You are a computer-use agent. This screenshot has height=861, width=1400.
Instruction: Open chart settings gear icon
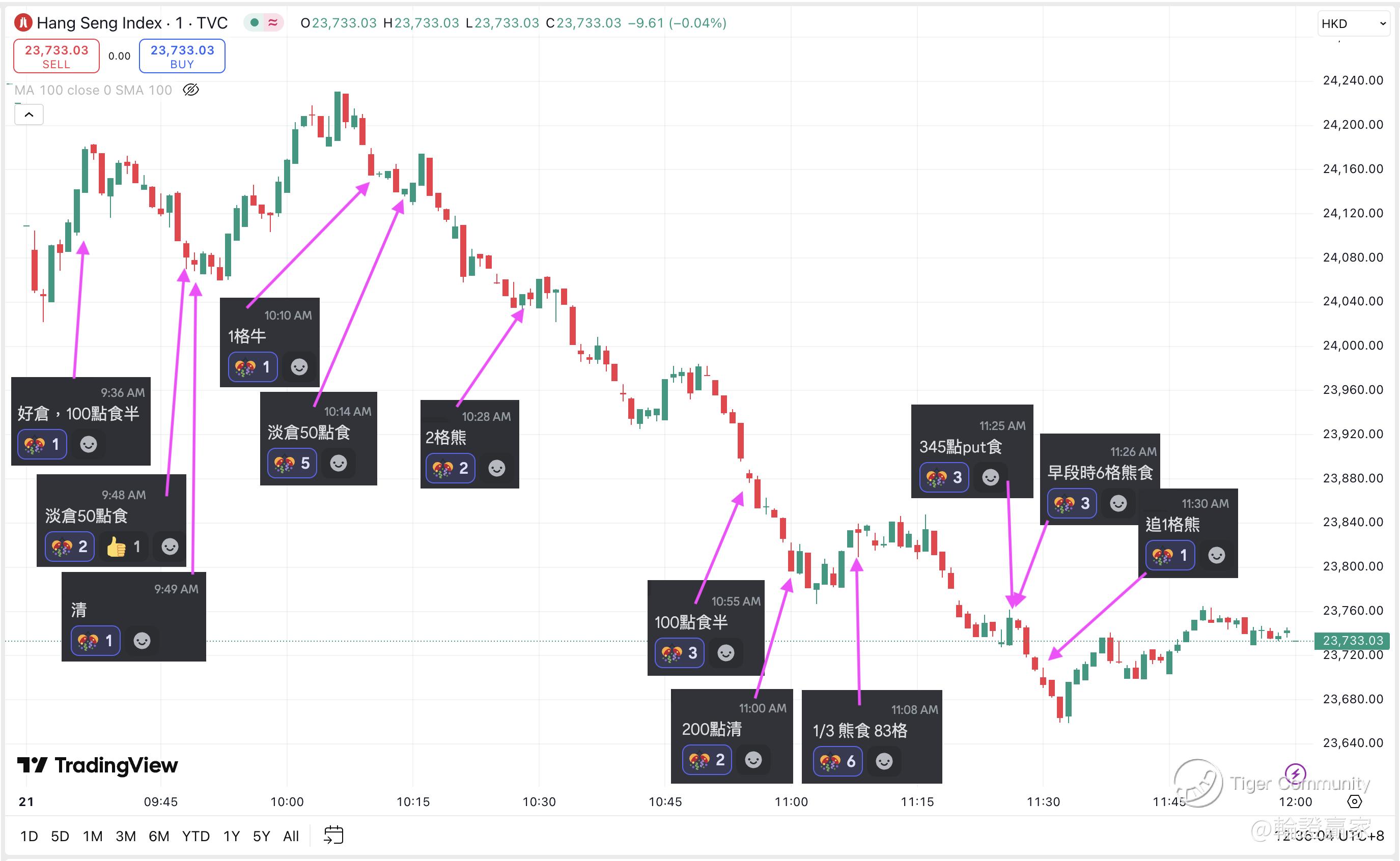(x=1354, y=802)
